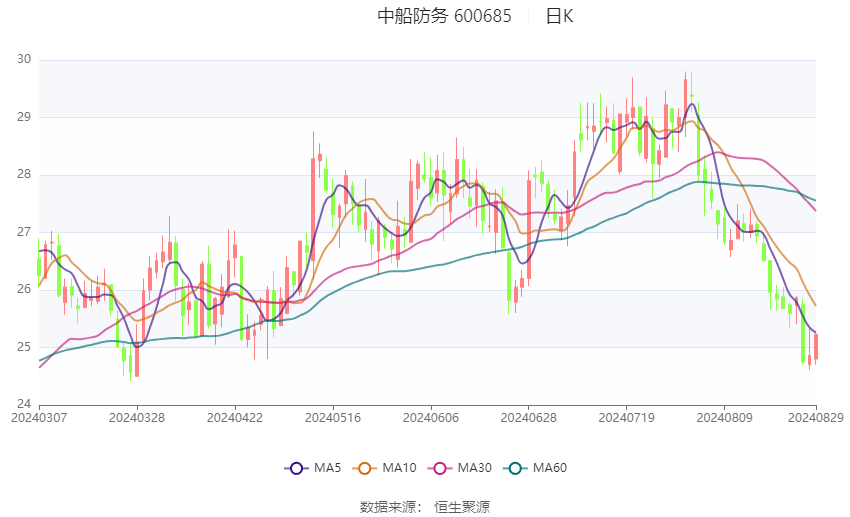Click y-axis price label 27
This screenshot has height=517, width=850.
pos(24,232)
